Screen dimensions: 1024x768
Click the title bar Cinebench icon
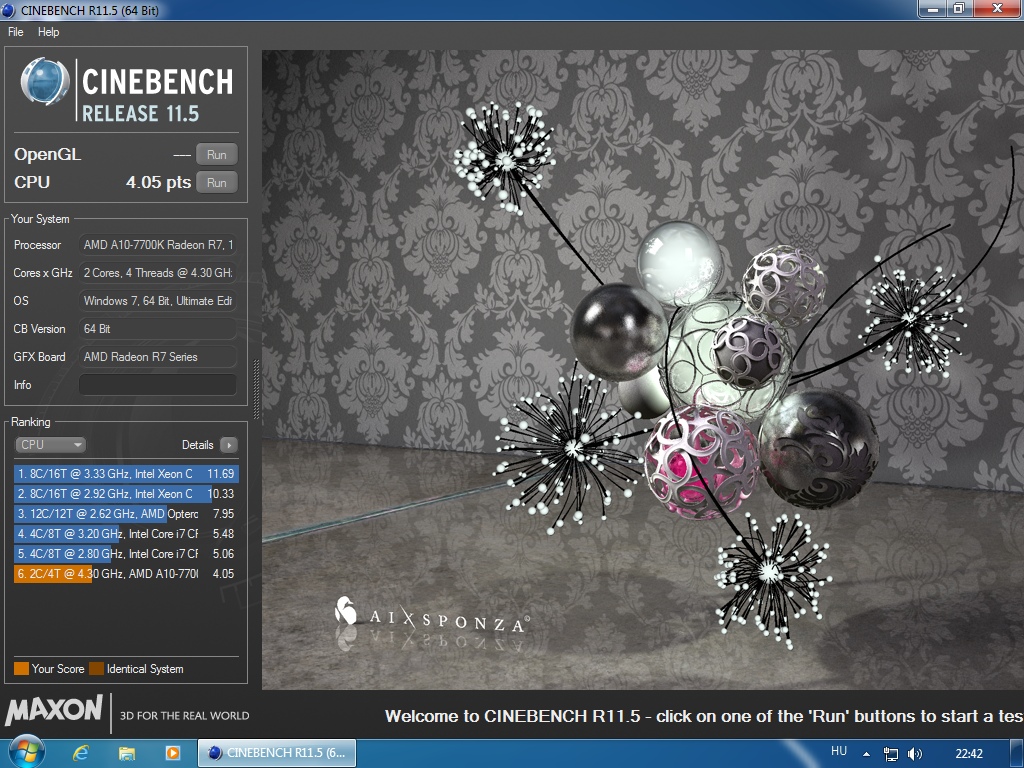tap(8, 10)
